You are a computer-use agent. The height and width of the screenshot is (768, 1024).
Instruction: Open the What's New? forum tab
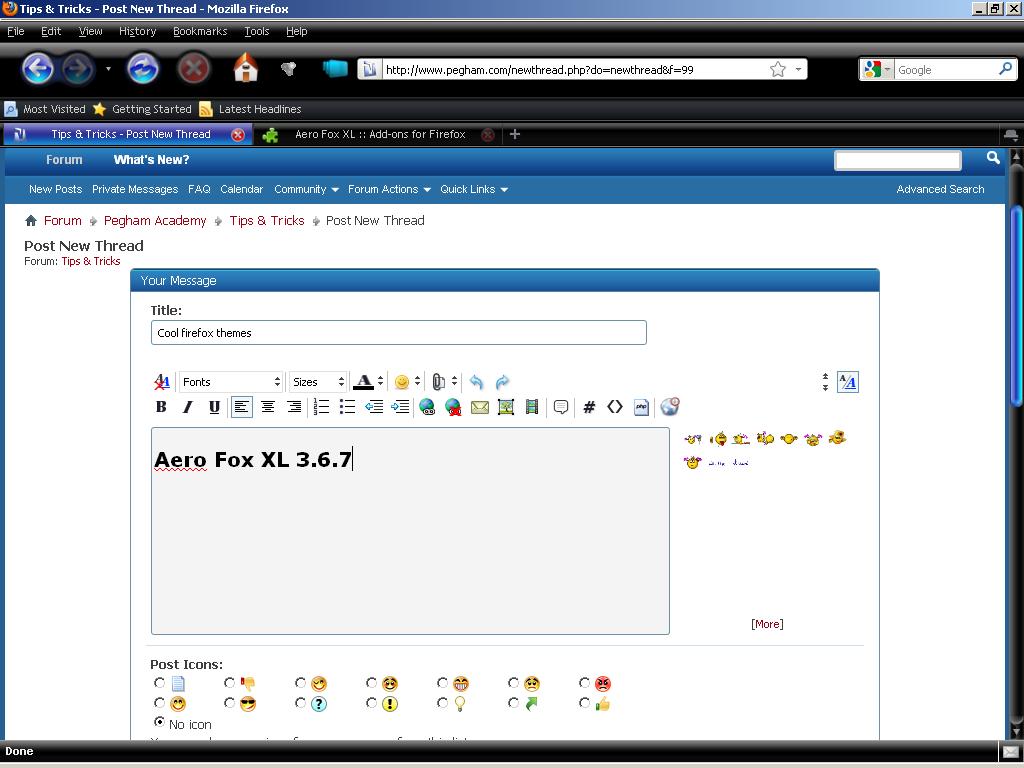(152, 160)
